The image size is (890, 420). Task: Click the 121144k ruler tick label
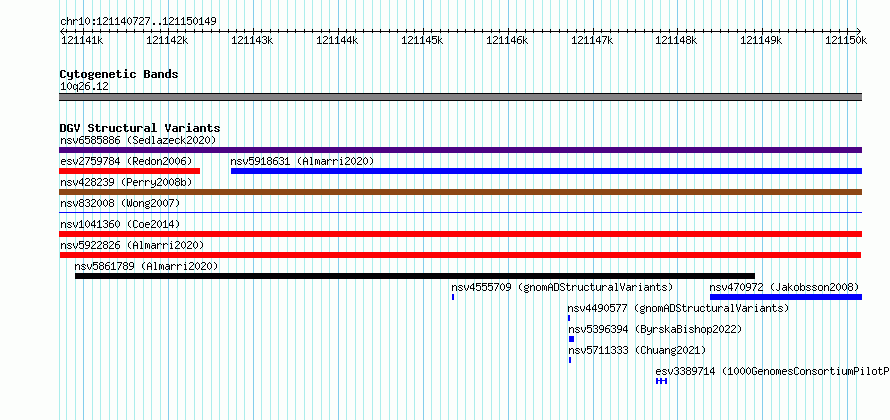(337, 40)
